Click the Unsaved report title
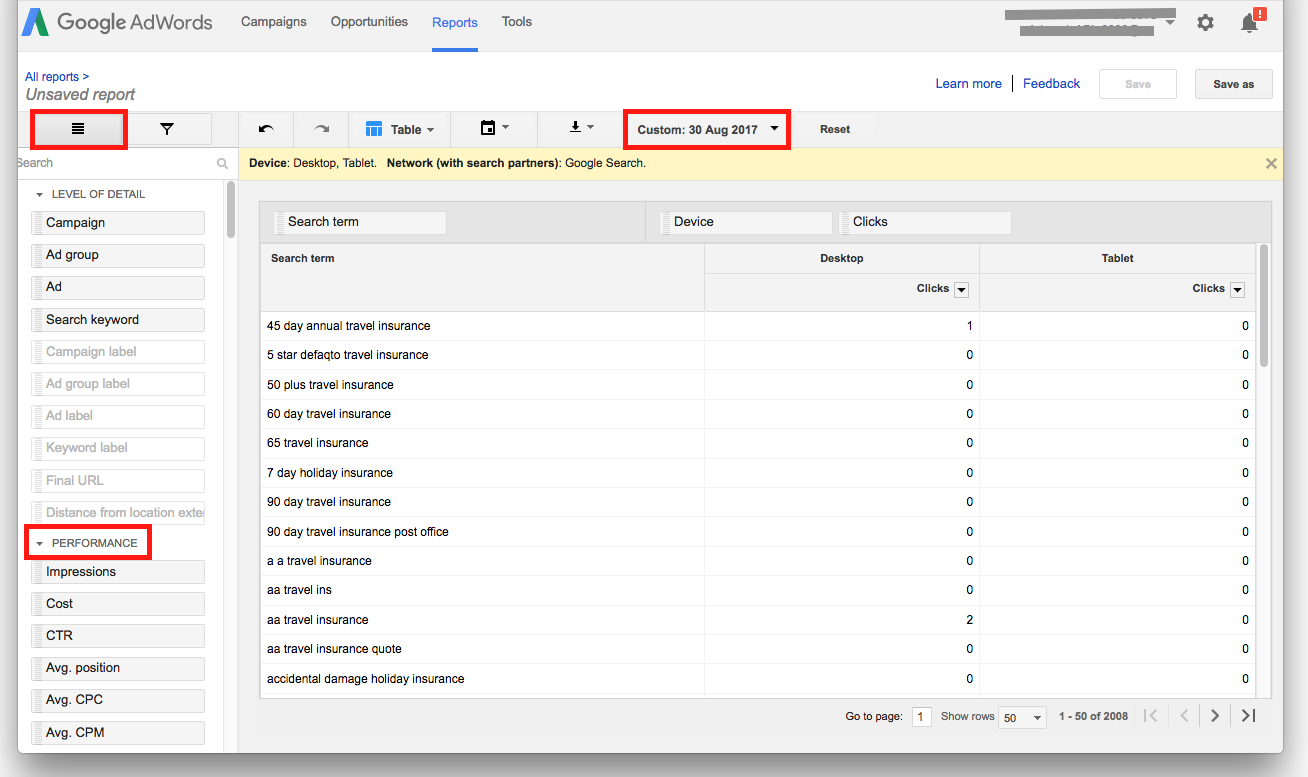Image resolution: width=1308 pixels, height=777 pixels. pyautogui.click(x=80, y=95)
